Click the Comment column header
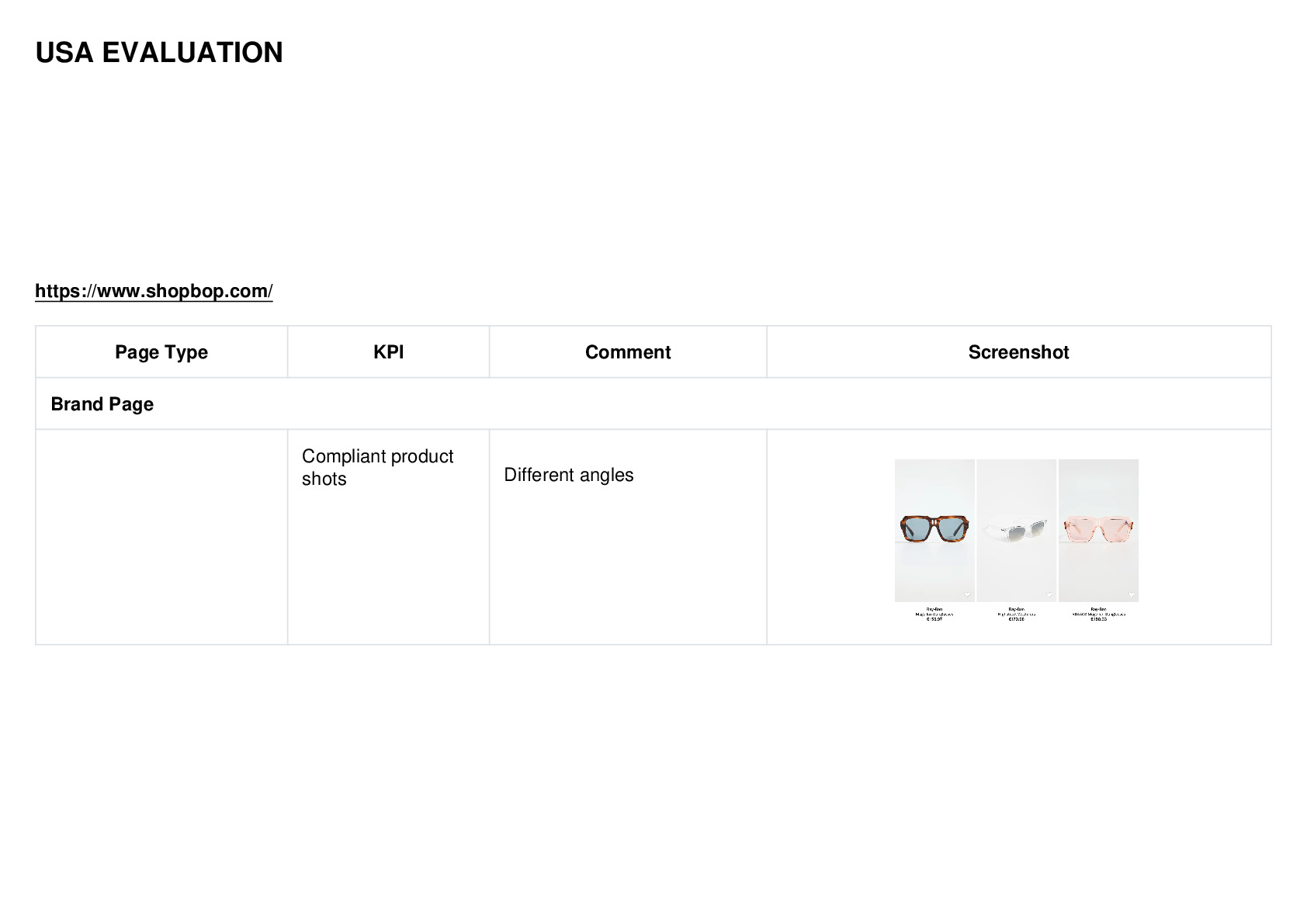The width and height of the screenshot is (1307, 924). pyautogui.click(x=628, y=352)
